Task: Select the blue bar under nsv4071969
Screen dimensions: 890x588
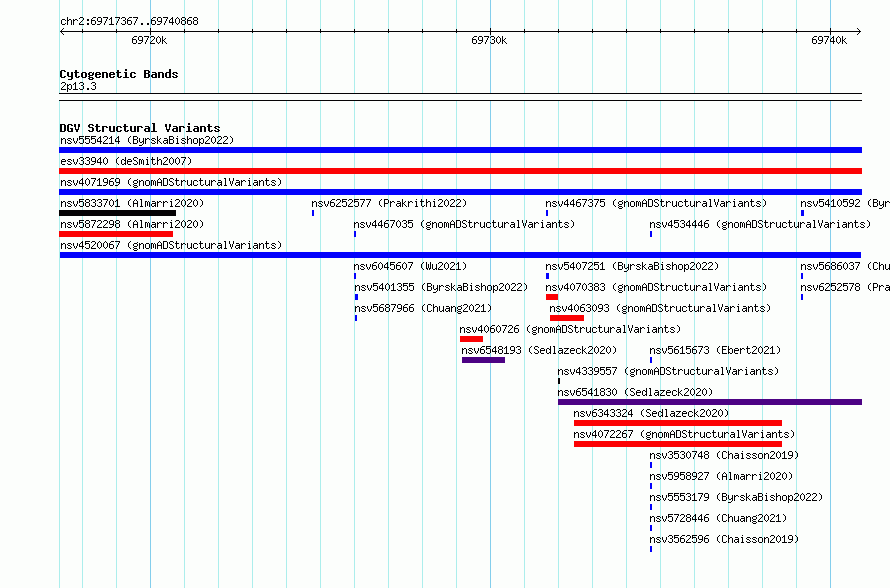Action: (x=460, y=192)
